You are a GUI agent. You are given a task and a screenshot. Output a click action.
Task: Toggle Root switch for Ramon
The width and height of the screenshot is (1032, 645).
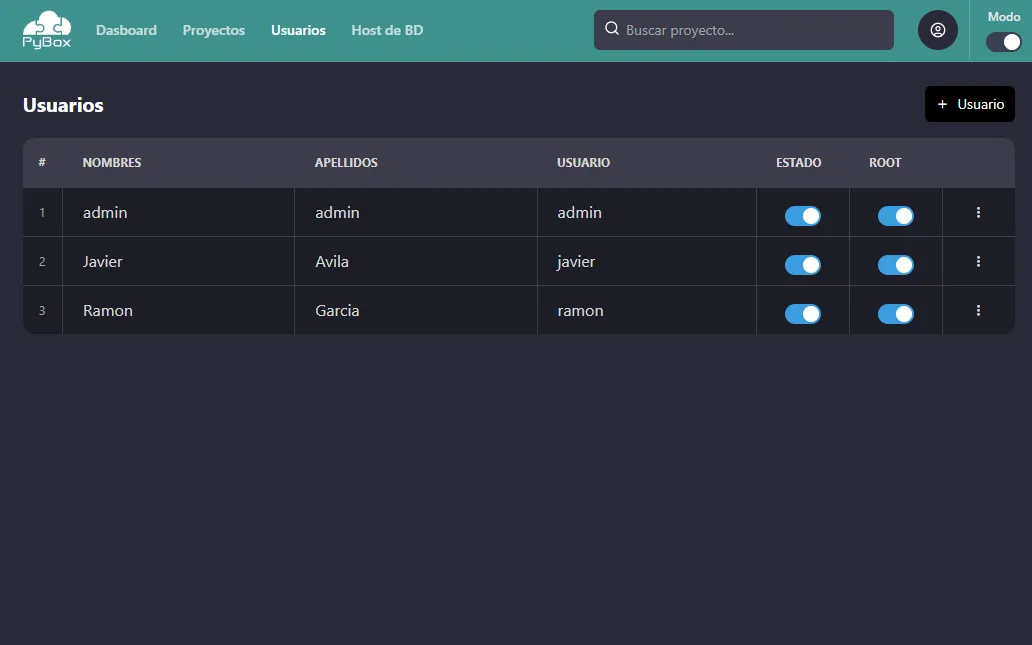[895, 313]
